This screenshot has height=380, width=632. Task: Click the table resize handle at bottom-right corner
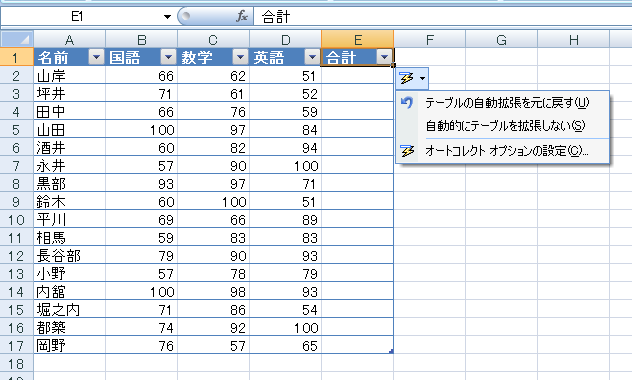click(391, 352)
